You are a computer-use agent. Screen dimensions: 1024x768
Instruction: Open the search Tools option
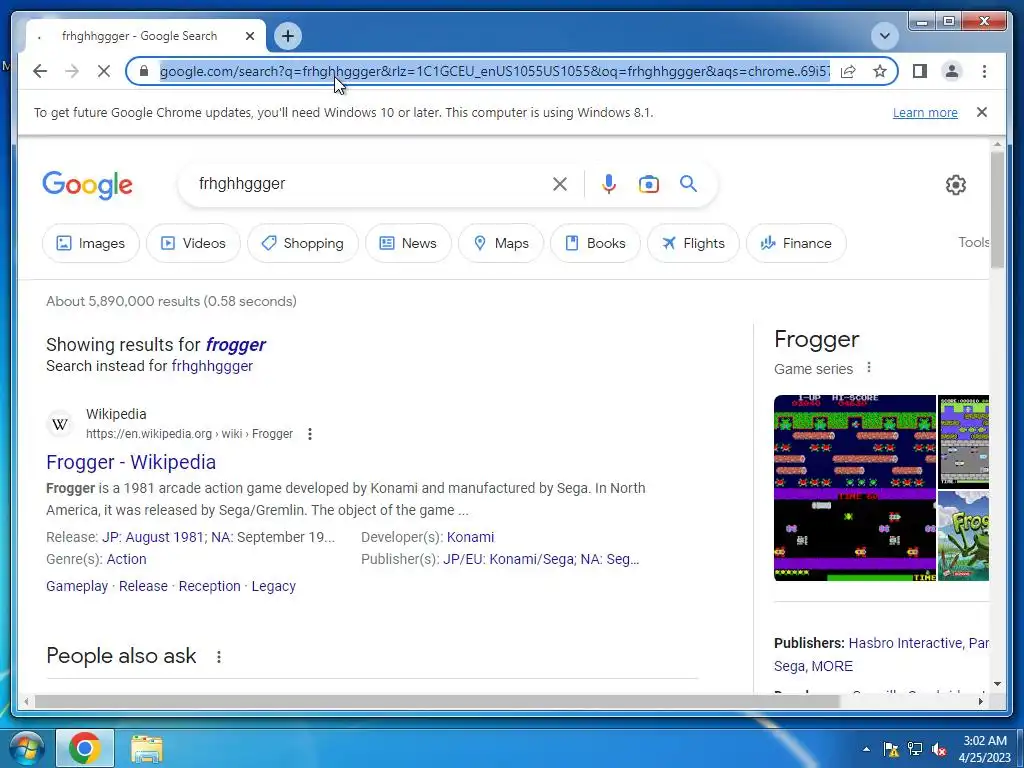973,242
